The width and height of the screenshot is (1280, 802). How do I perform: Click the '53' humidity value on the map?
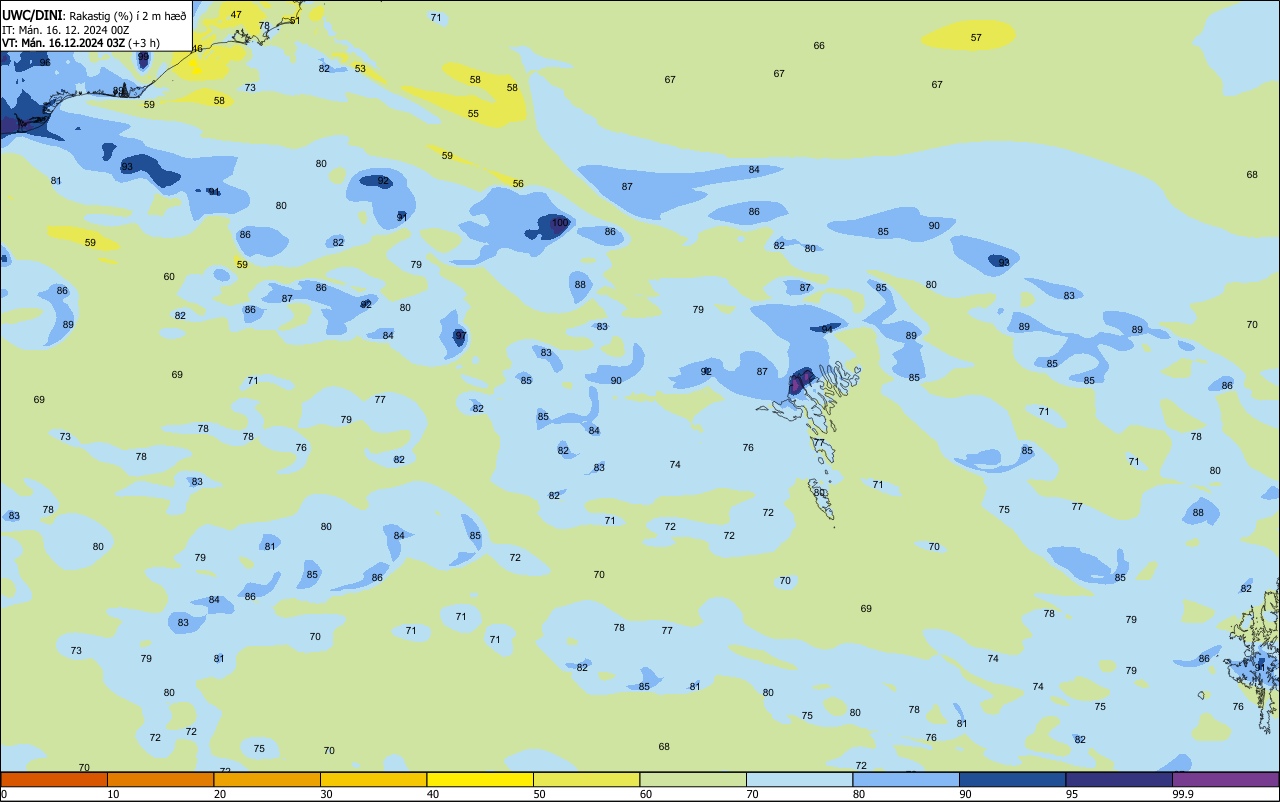(x=360, y=69)
